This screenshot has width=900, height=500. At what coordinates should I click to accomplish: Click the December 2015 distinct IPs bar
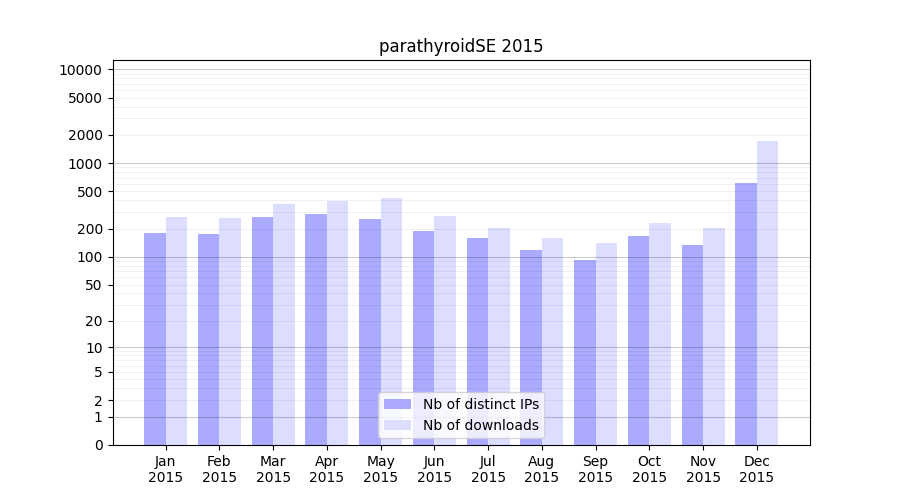746,314
